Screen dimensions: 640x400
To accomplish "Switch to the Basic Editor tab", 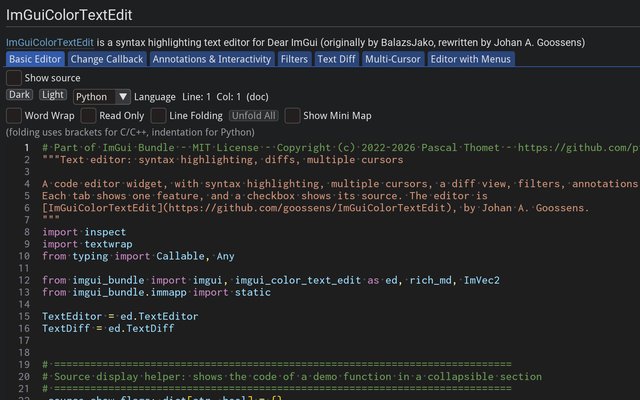I will click(35, 59).
